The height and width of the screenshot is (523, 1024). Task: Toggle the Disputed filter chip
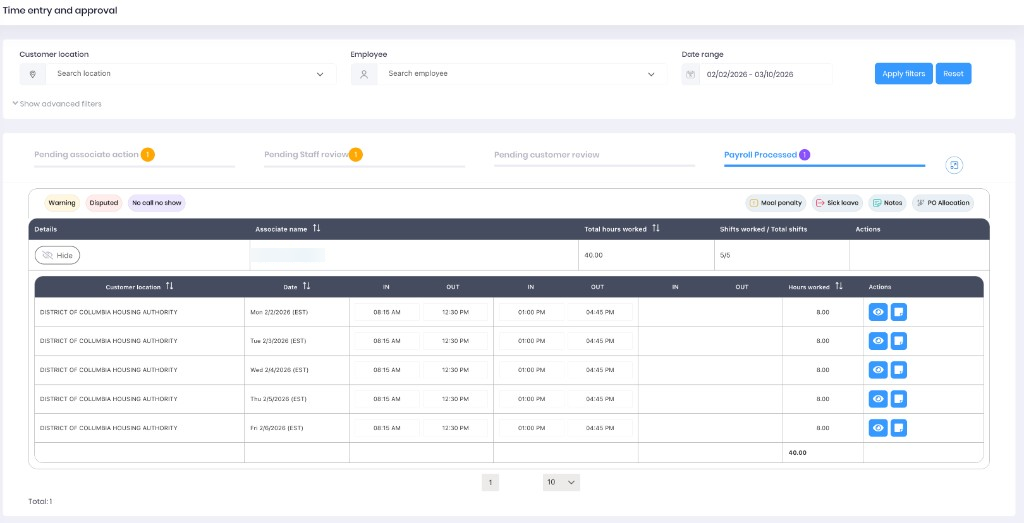[x=104, y=203]
